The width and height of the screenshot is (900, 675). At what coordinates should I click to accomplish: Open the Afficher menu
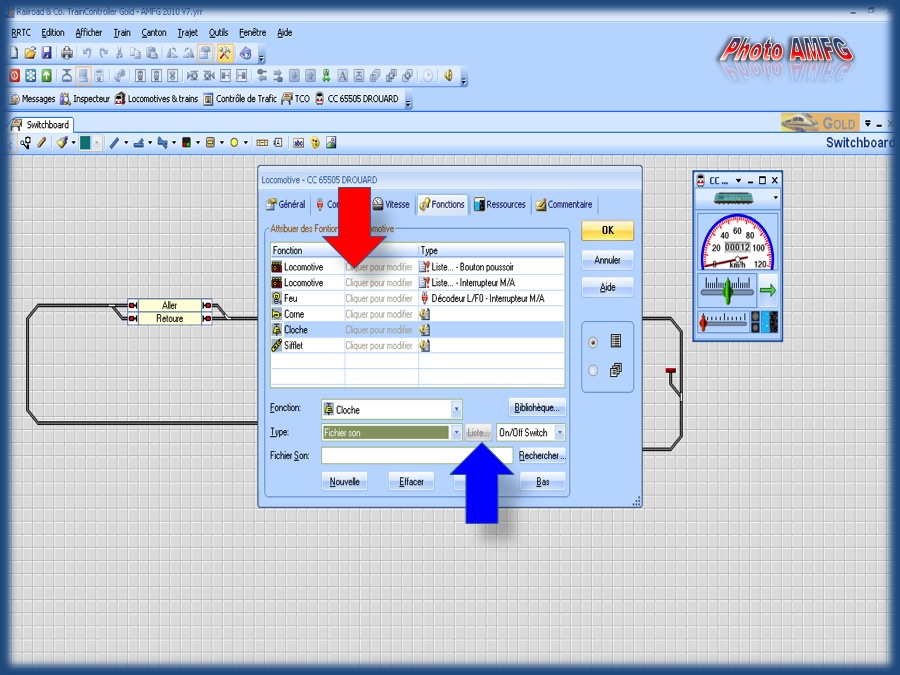88,33
